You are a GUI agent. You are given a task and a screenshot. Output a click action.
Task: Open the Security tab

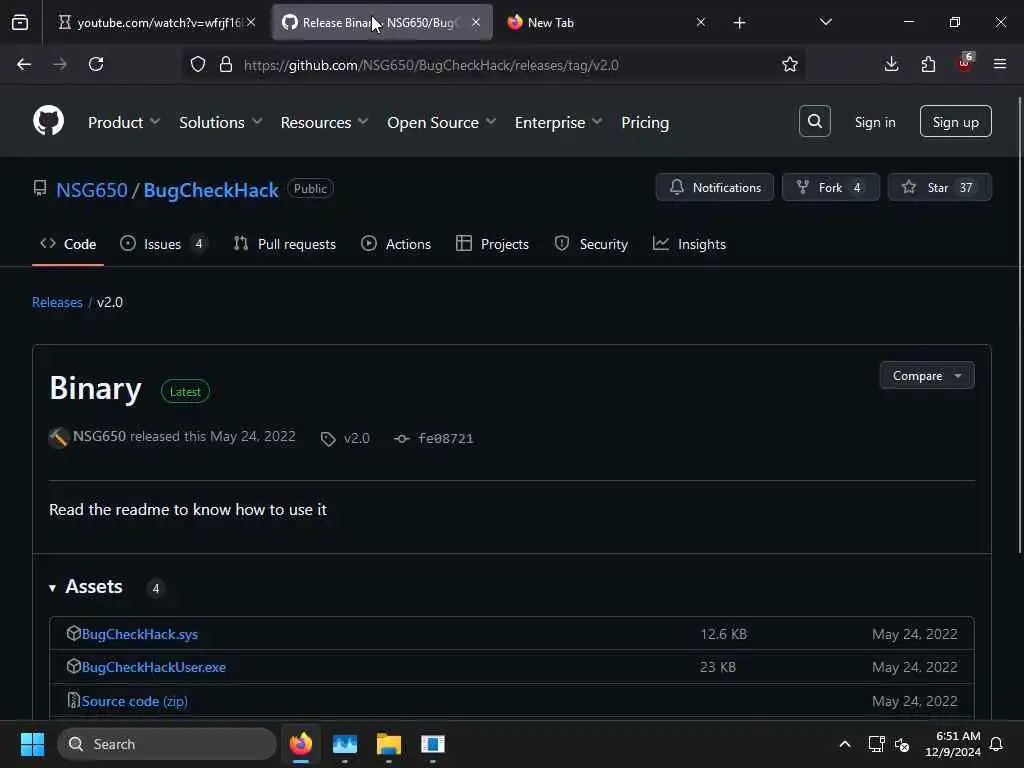pos(591,244)
